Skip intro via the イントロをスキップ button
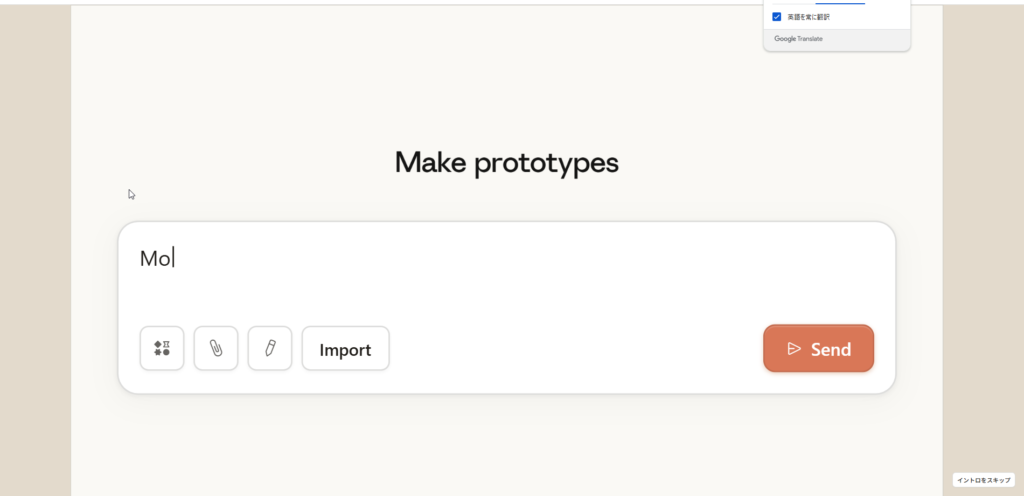This screenshot has height=496, width=1024. 982,480
